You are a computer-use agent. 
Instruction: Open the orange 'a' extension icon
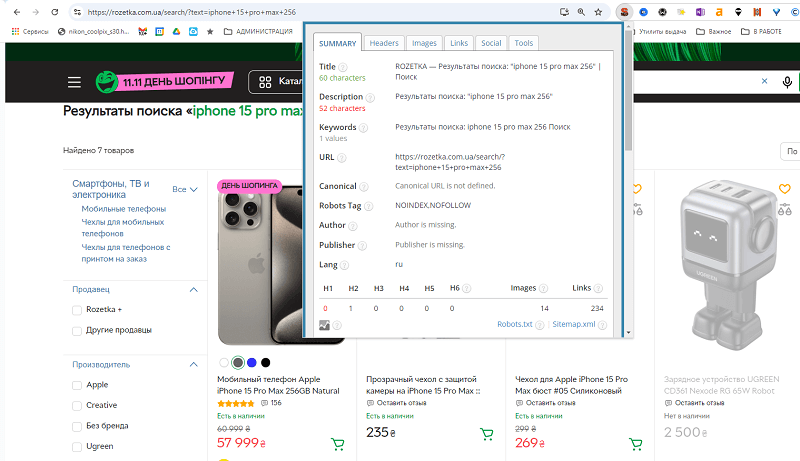point(719,12)
